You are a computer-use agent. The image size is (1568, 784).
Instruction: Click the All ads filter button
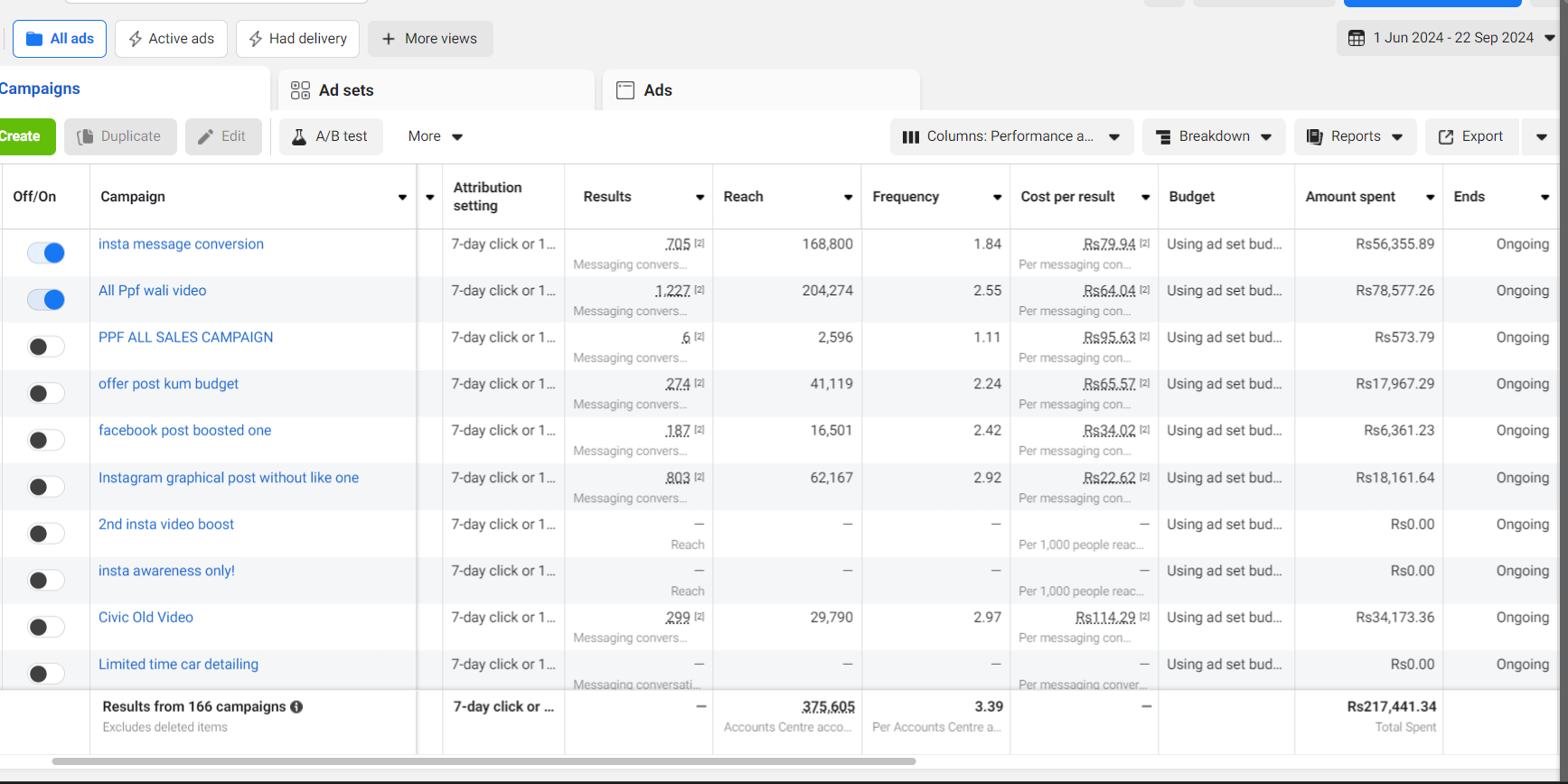(x=60, y=39)
